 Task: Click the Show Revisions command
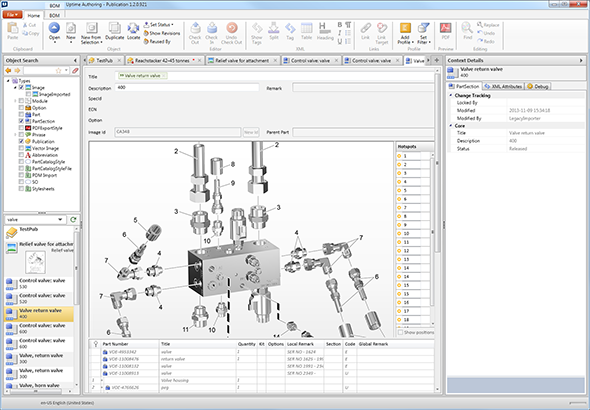[x=162, y=33]
